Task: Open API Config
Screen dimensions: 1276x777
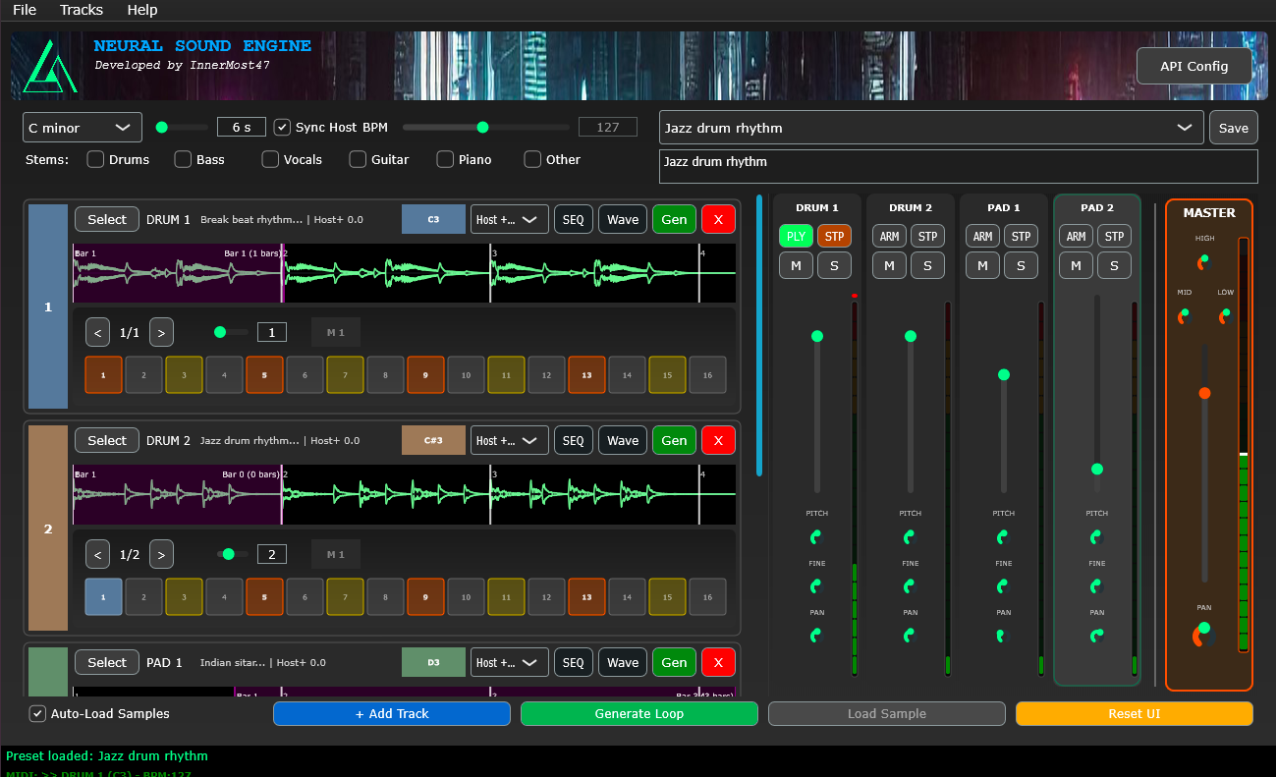Action: (1194, 66)
